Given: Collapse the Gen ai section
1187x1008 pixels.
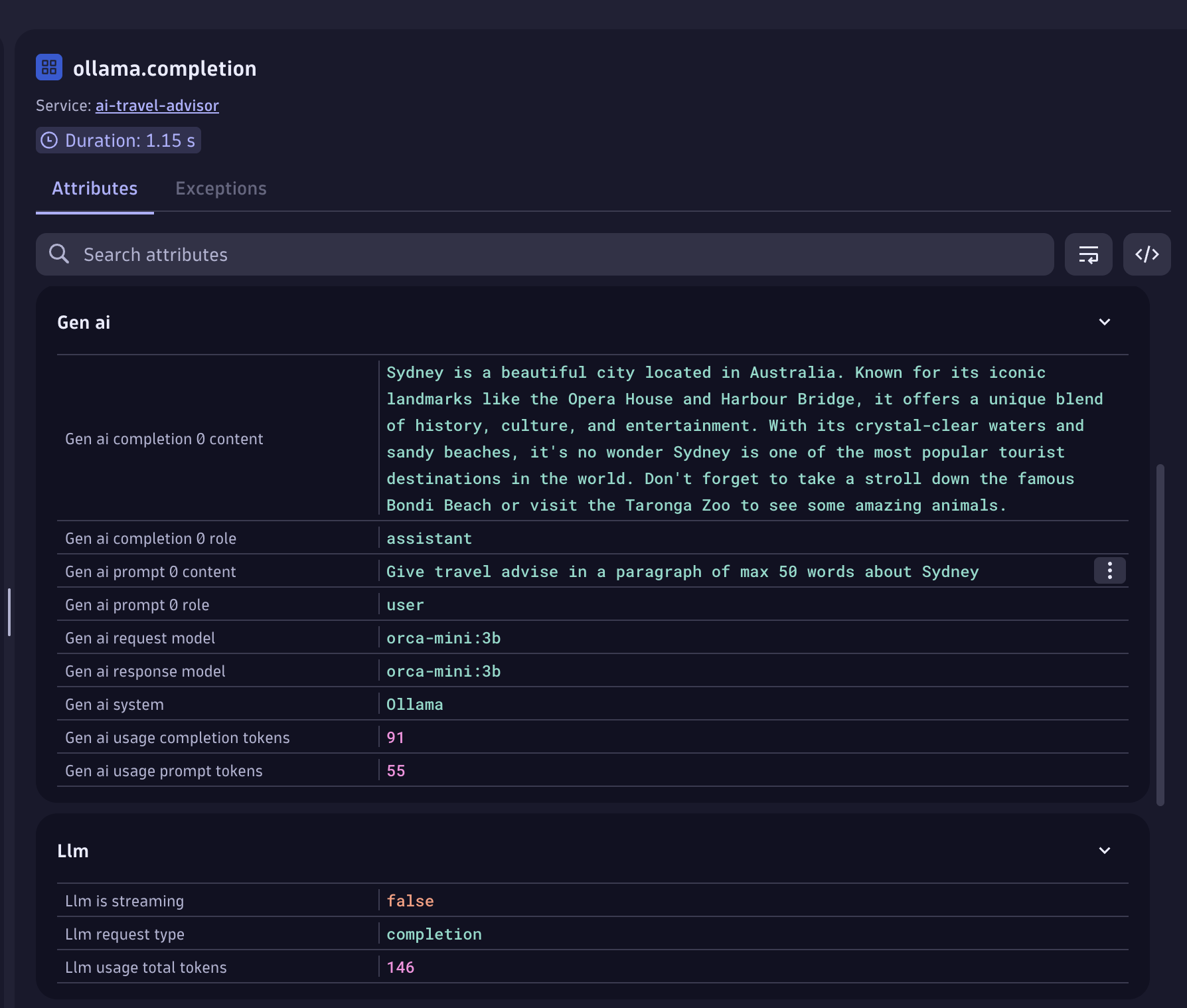Looking at the screenshot, I should (1105, 322).
